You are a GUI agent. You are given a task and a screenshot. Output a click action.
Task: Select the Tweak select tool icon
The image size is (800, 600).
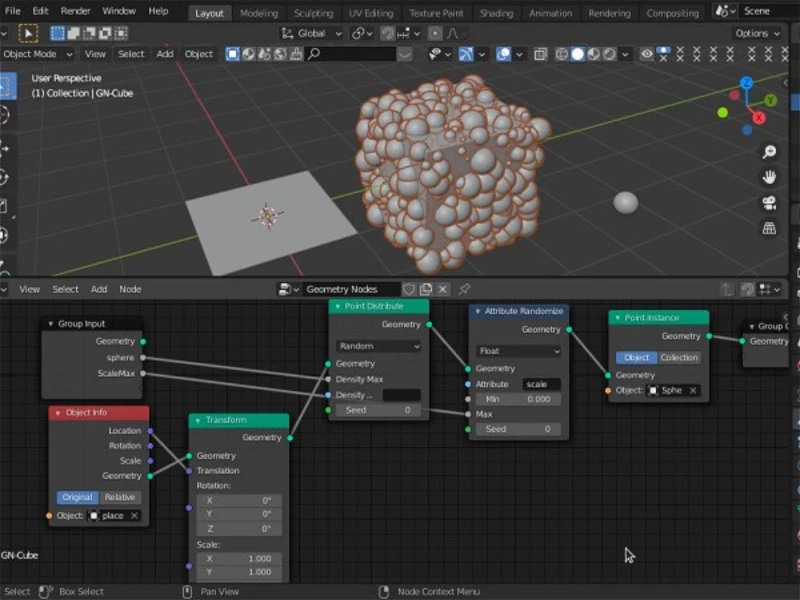click(x=28, y=34)
